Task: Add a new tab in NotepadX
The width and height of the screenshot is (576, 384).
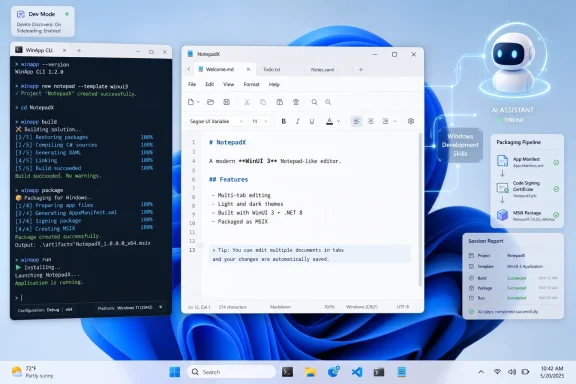Action: coord(361,69)
